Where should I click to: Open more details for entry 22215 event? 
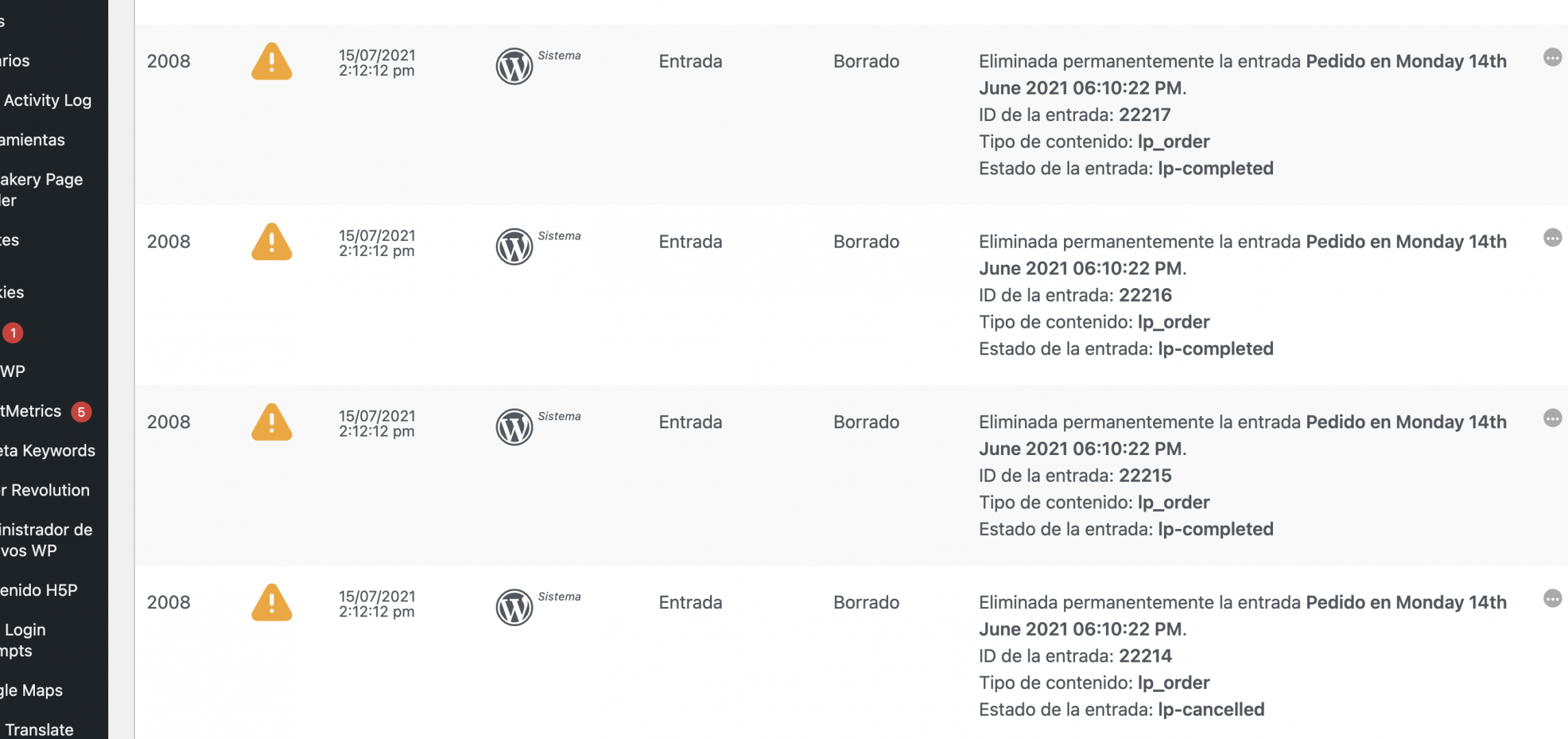tap(1552, 418)
